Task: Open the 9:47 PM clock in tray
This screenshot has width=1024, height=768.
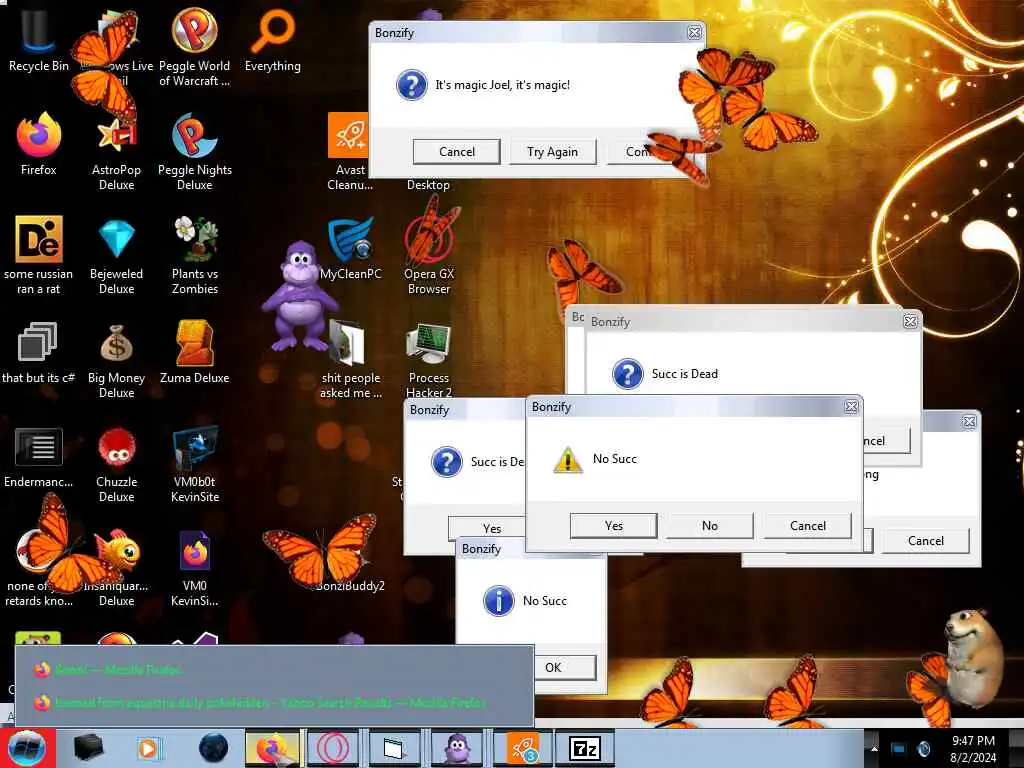Action: pyautogui.click(x=973, y=748)
